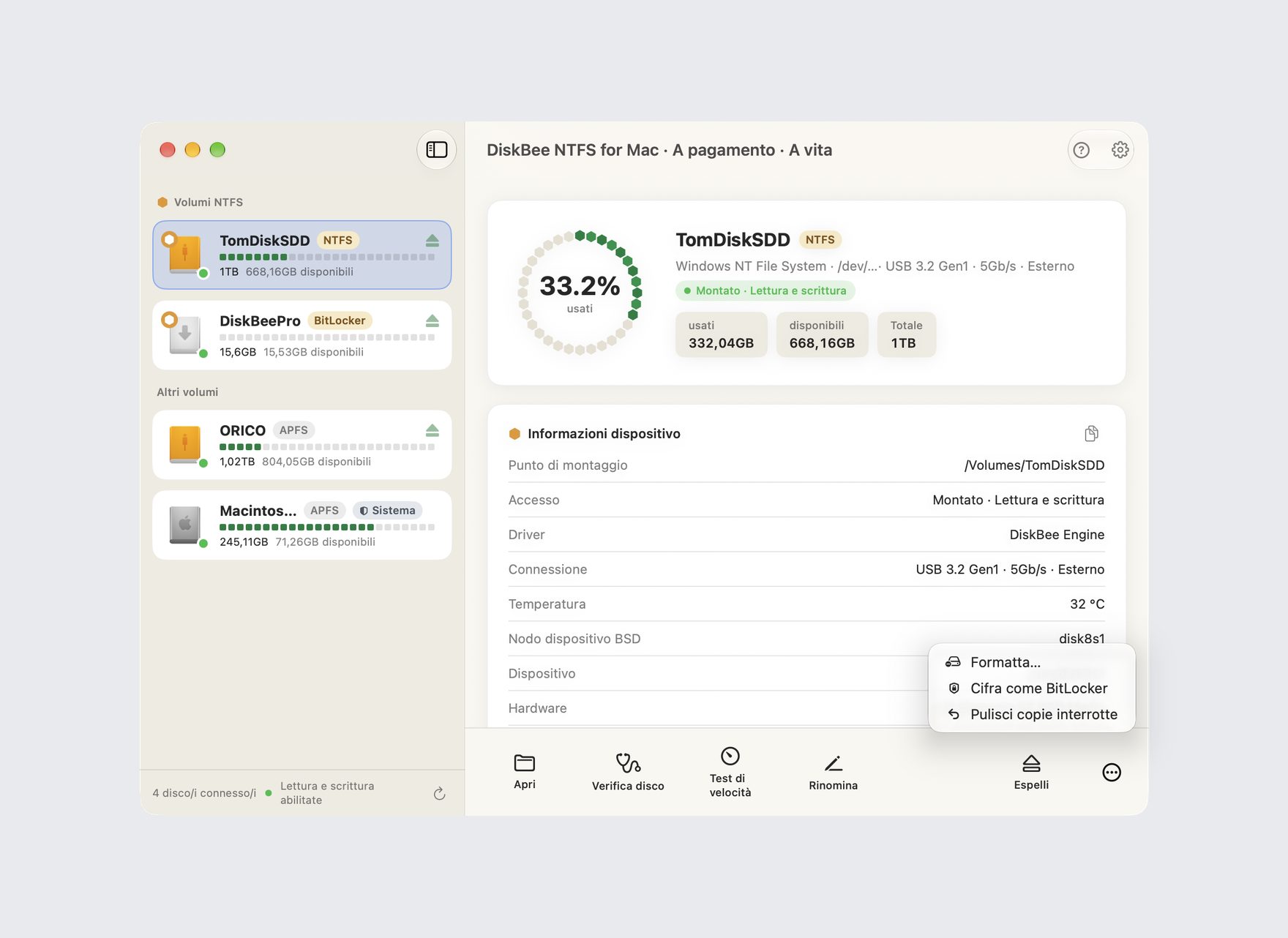This screenshot has width=1288, height=938.
Task: Select Formatta... from the popup menu
Action: tap(1032, 662)
